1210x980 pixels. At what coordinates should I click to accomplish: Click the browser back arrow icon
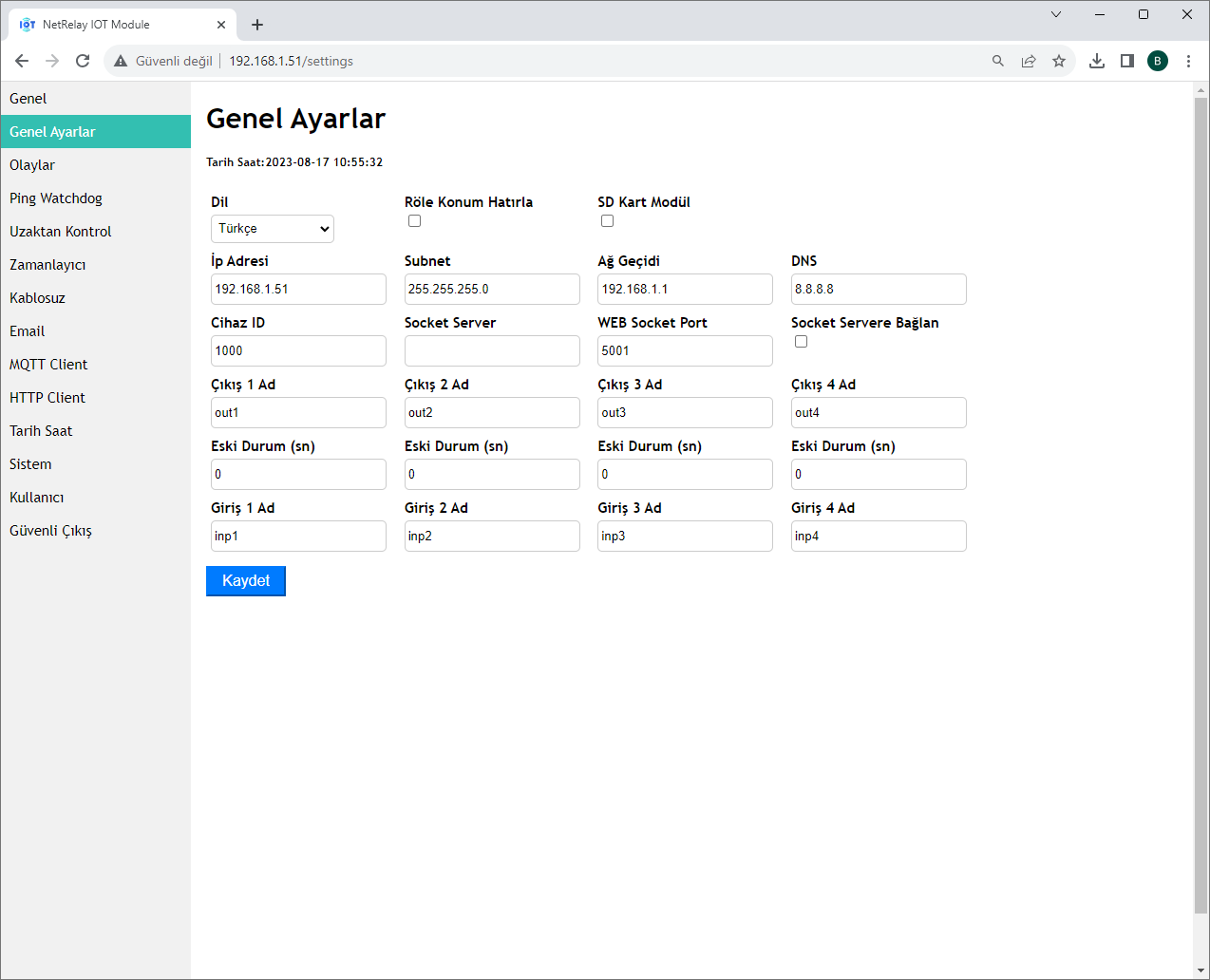(x=22, y=61)
